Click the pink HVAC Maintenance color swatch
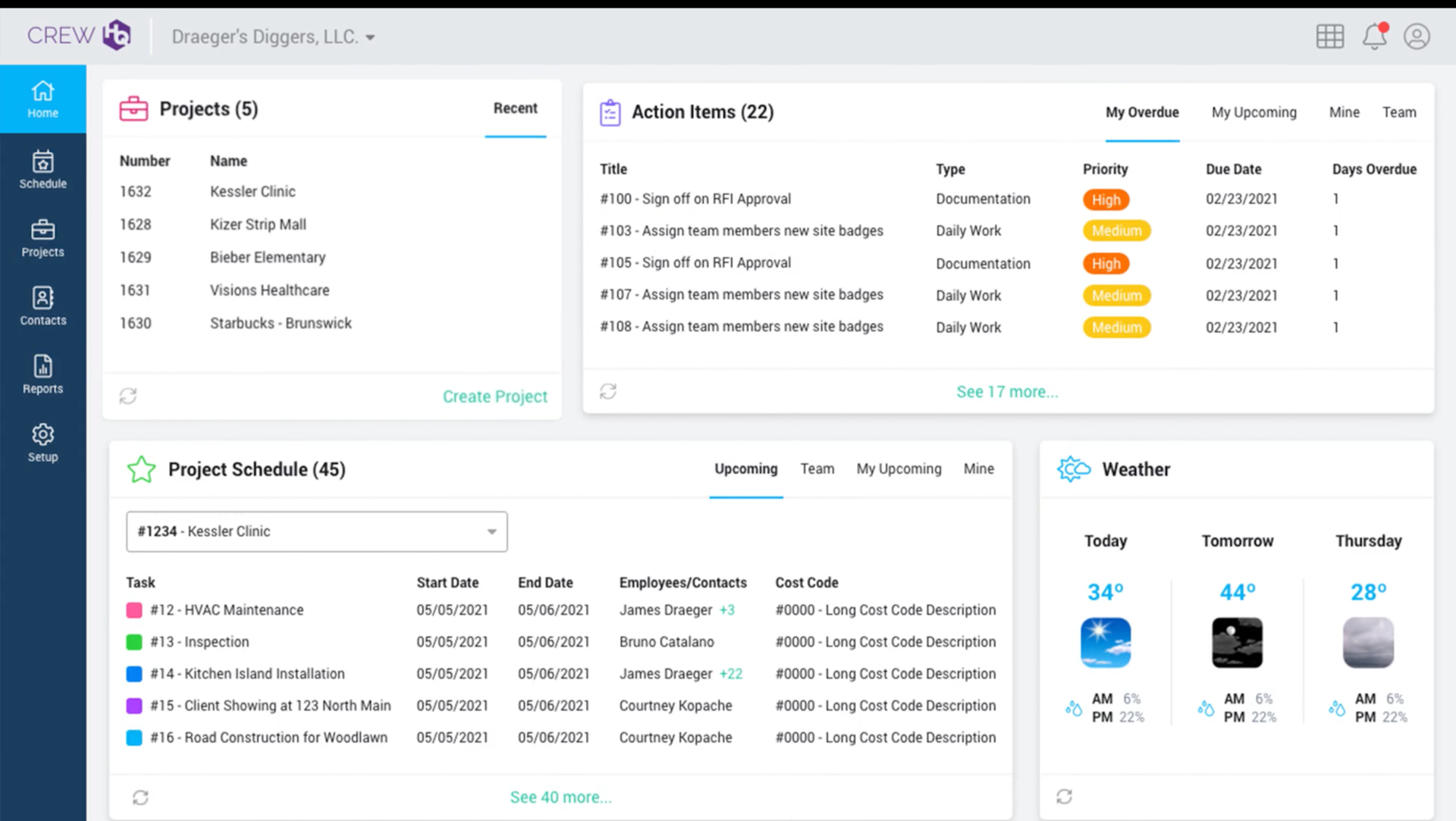Screen dimensions: 1456x821 coord(134,610)
